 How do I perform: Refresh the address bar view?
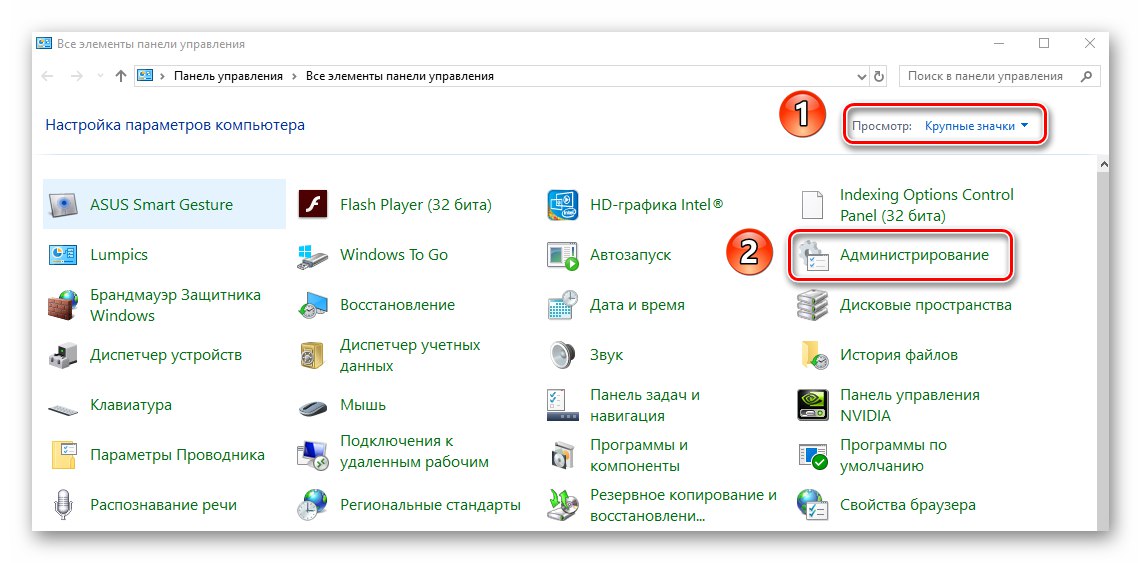(x=879, y=76)
